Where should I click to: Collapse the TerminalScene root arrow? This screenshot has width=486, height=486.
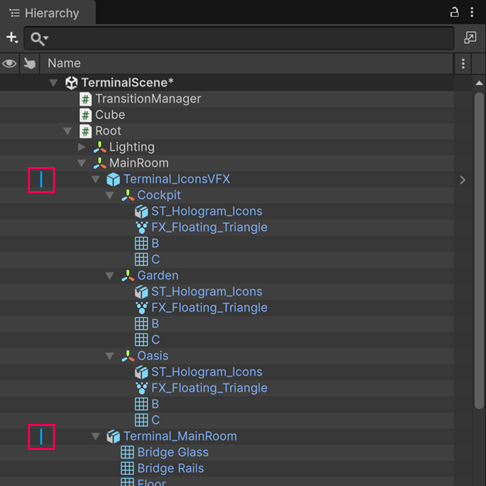(x=53, y=83)
